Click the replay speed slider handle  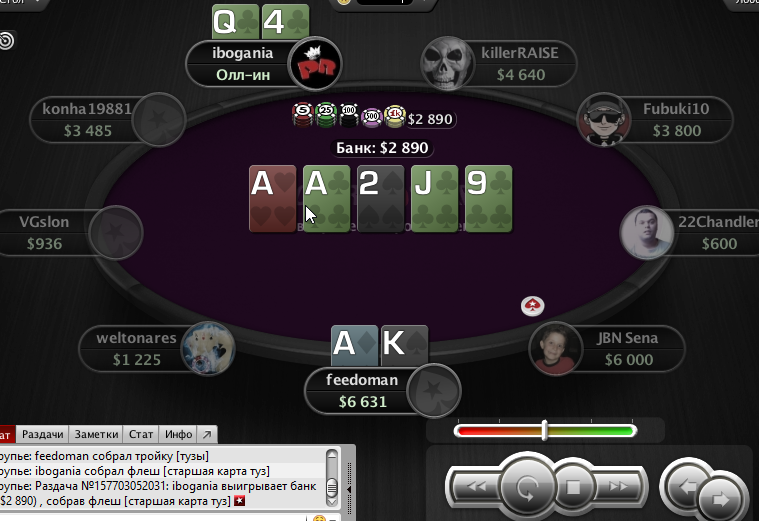point(545,430)
